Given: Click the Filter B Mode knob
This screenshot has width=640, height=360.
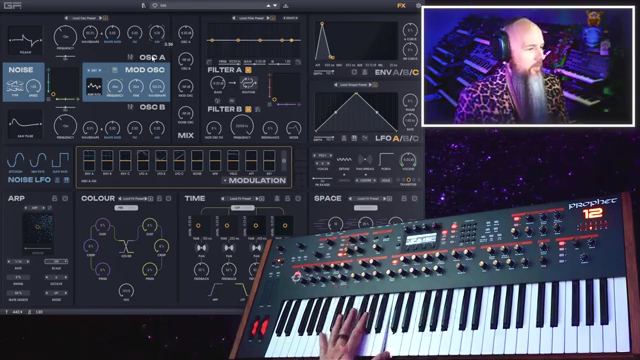Looking at the screenshot, I should [x=293, y=128].
